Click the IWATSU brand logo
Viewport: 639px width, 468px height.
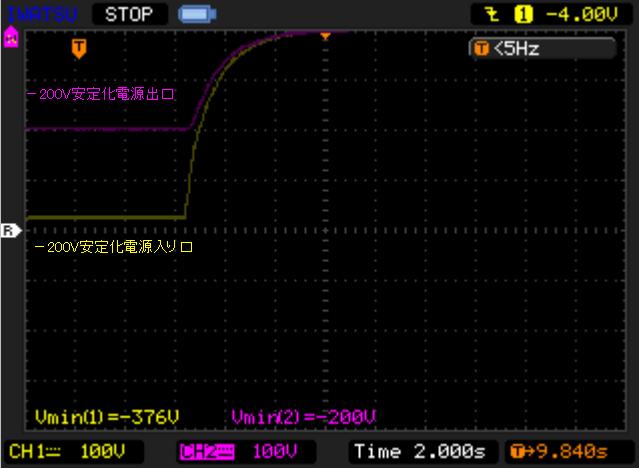tap(42, 14)
